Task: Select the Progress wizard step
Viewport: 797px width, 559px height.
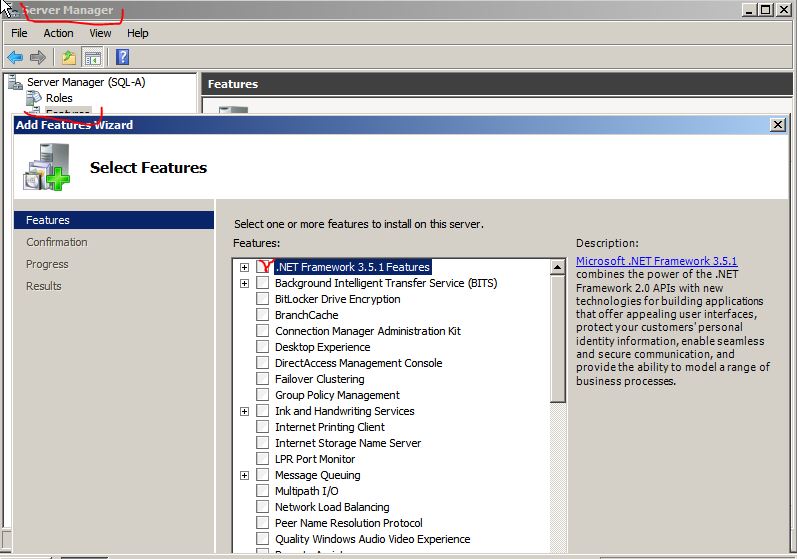Action: [x=47, y=264]
